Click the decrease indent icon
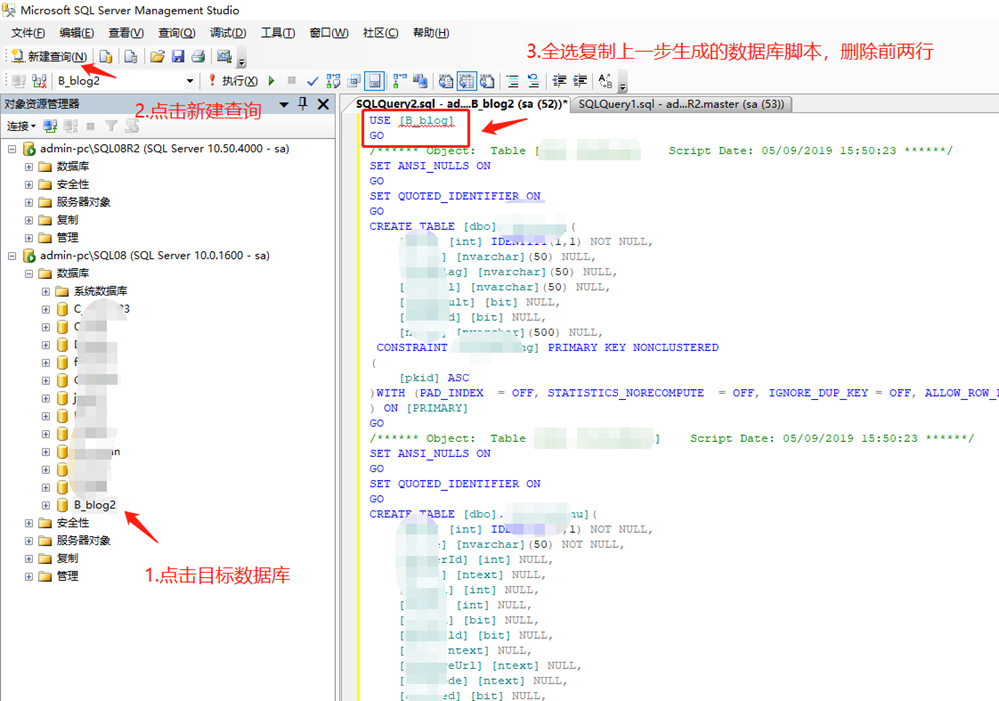 pyautogui.click(x=559, y=80)
